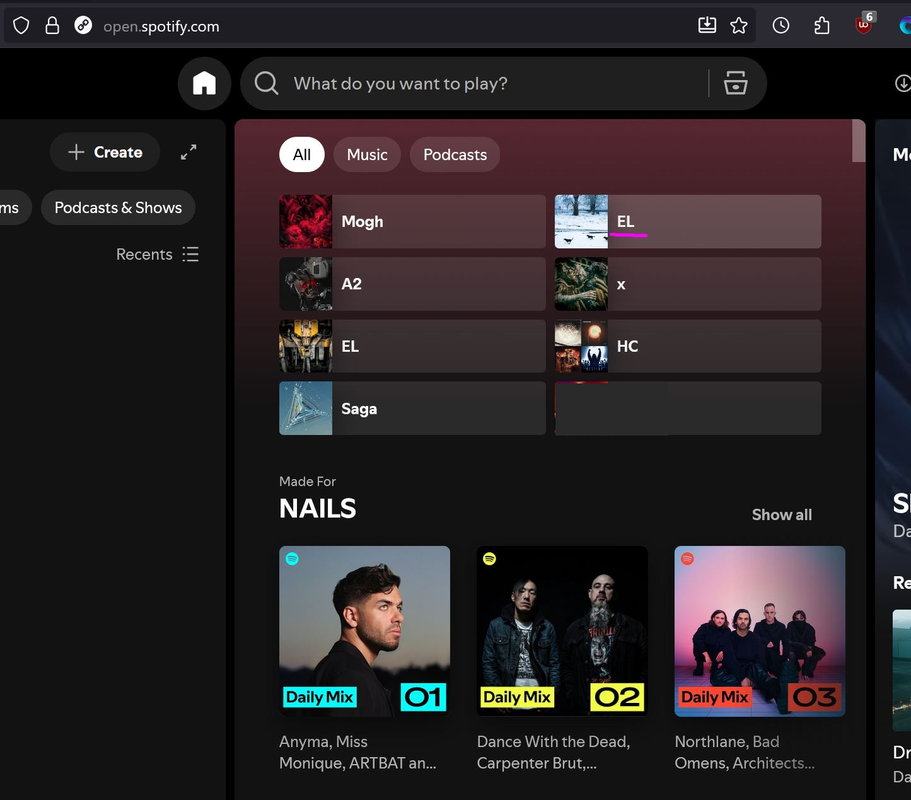Click the site permissions icon in address bar
Screen dimensions: 911x800
[83, 26]
